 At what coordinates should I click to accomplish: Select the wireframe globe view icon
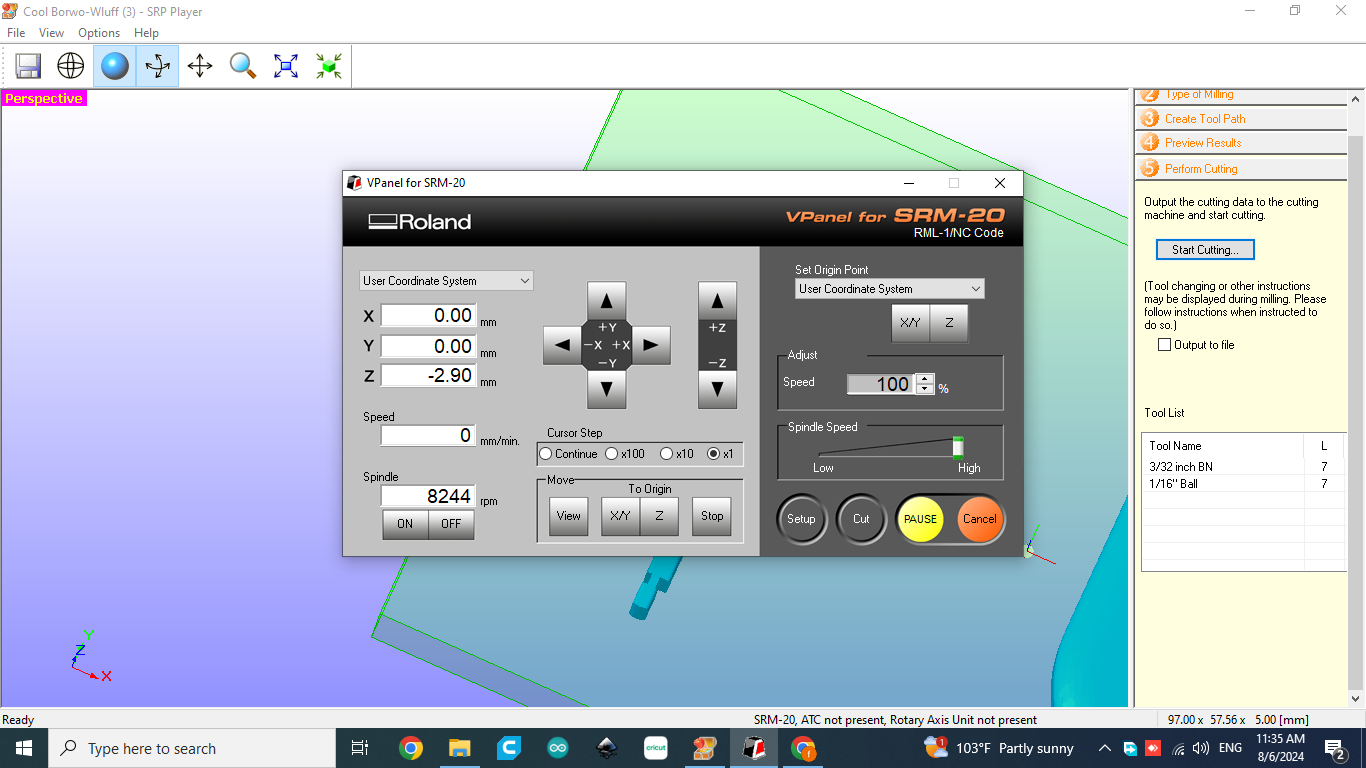tap(71, 66)
